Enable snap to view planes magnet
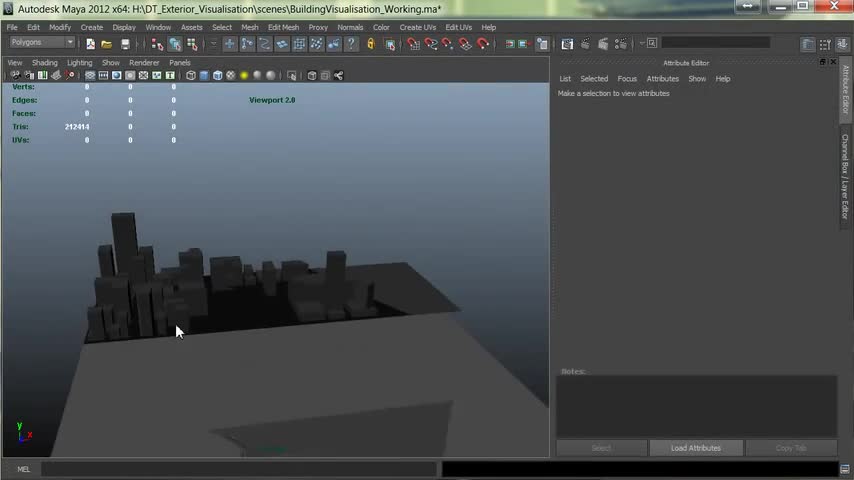854x480 pixels. 465,44
